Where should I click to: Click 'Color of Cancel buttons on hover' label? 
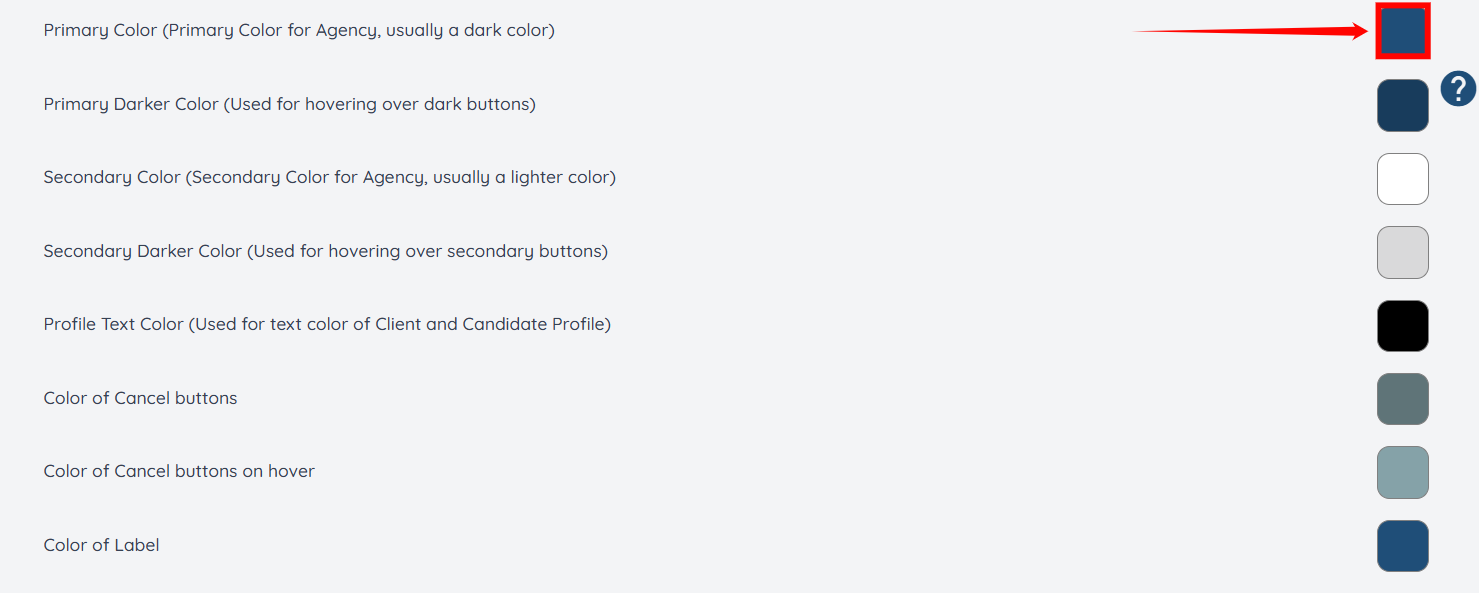tap(179, 471)
